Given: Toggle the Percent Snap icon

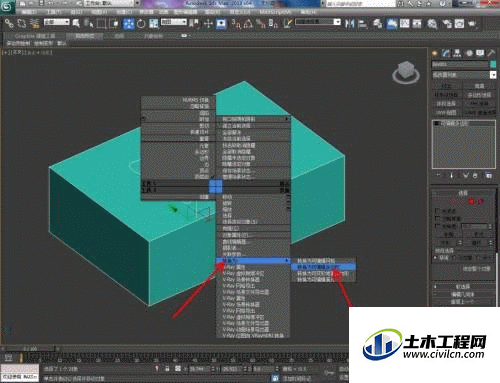Looking at the screenshot, I should tap(260, 24).
